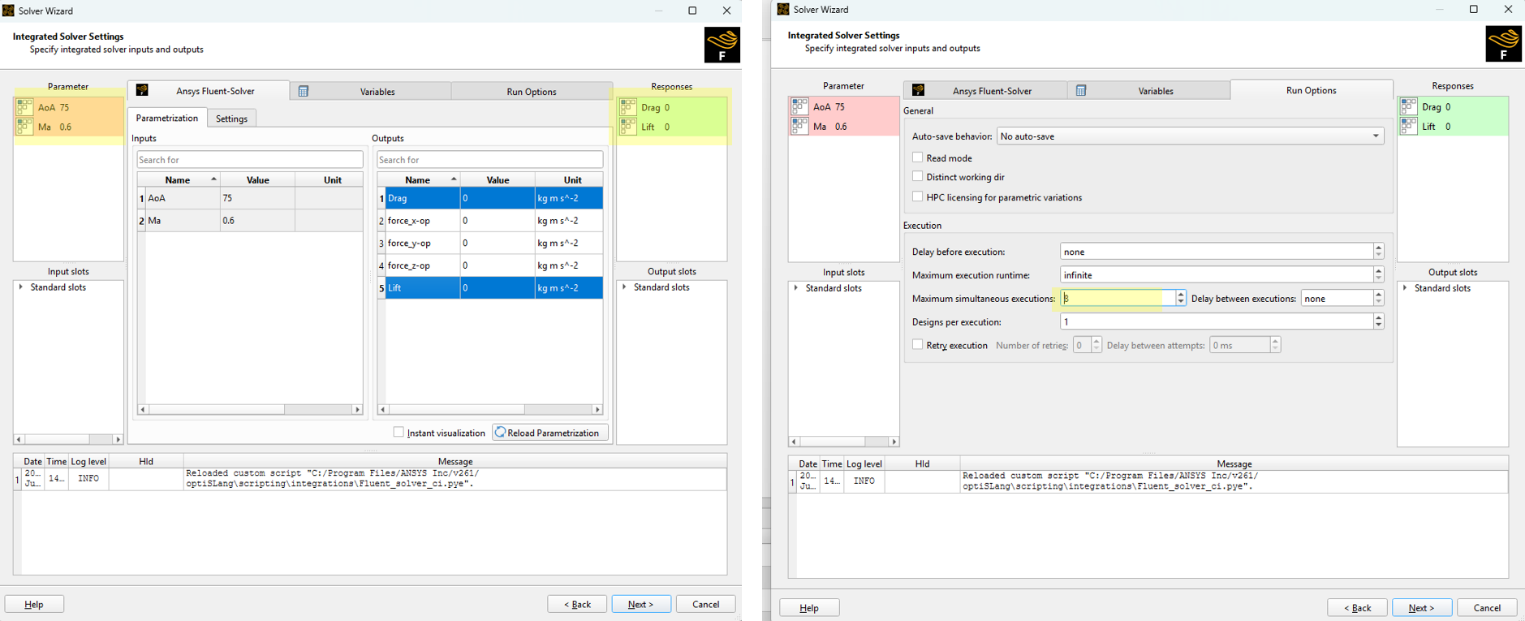Open Auto-save behavior dropdown

(1190, 136)
